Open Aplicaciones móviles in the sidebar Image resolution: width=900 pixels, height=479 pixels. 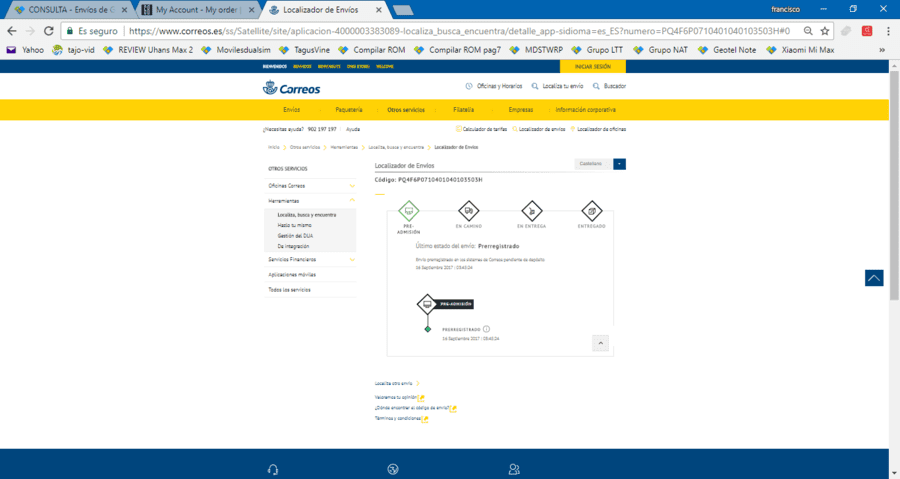(292, 275)
